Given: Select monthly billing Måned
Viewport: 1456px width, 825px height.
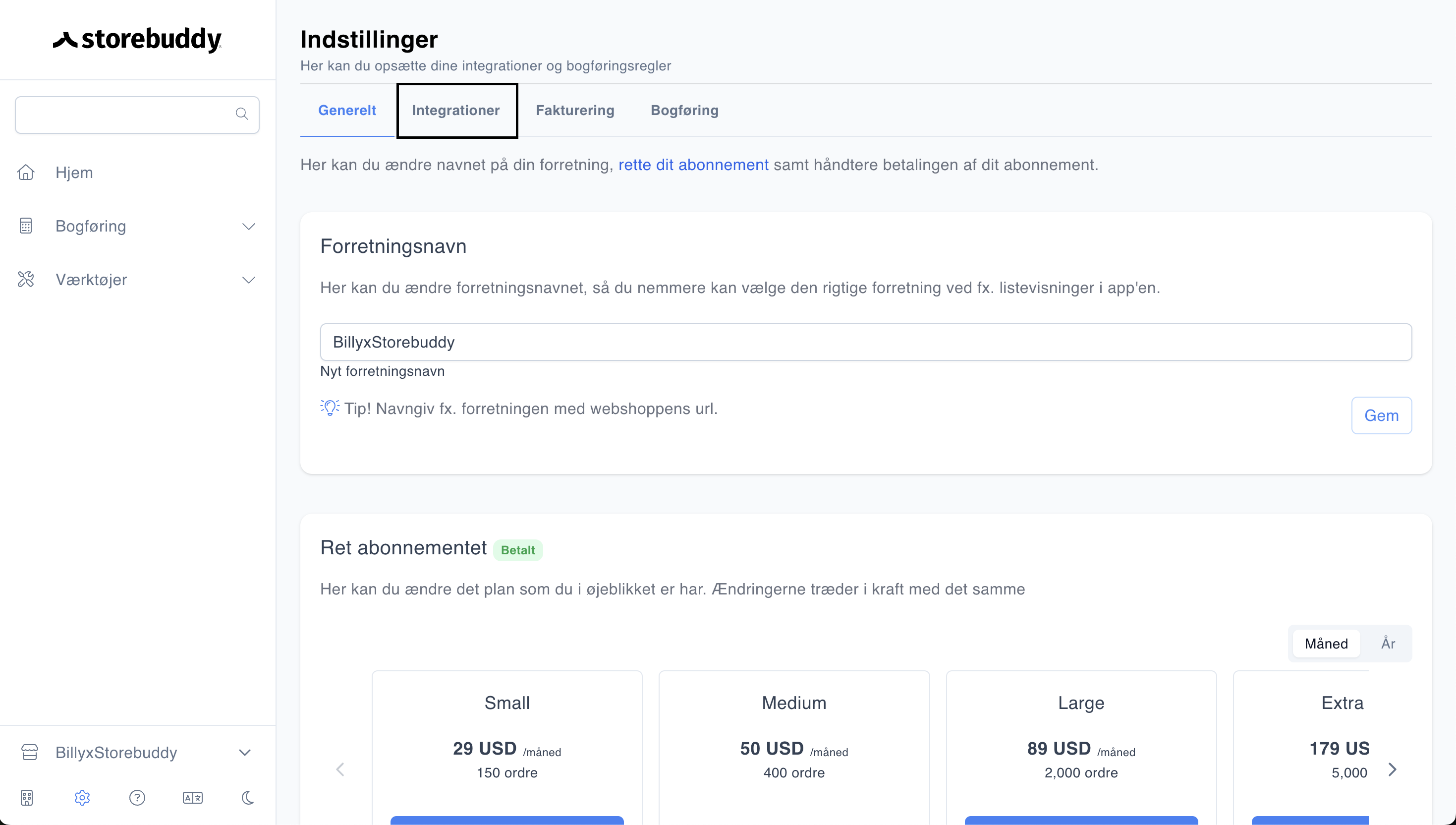Looking at the screenshot, I should [x=1326, y=644].
